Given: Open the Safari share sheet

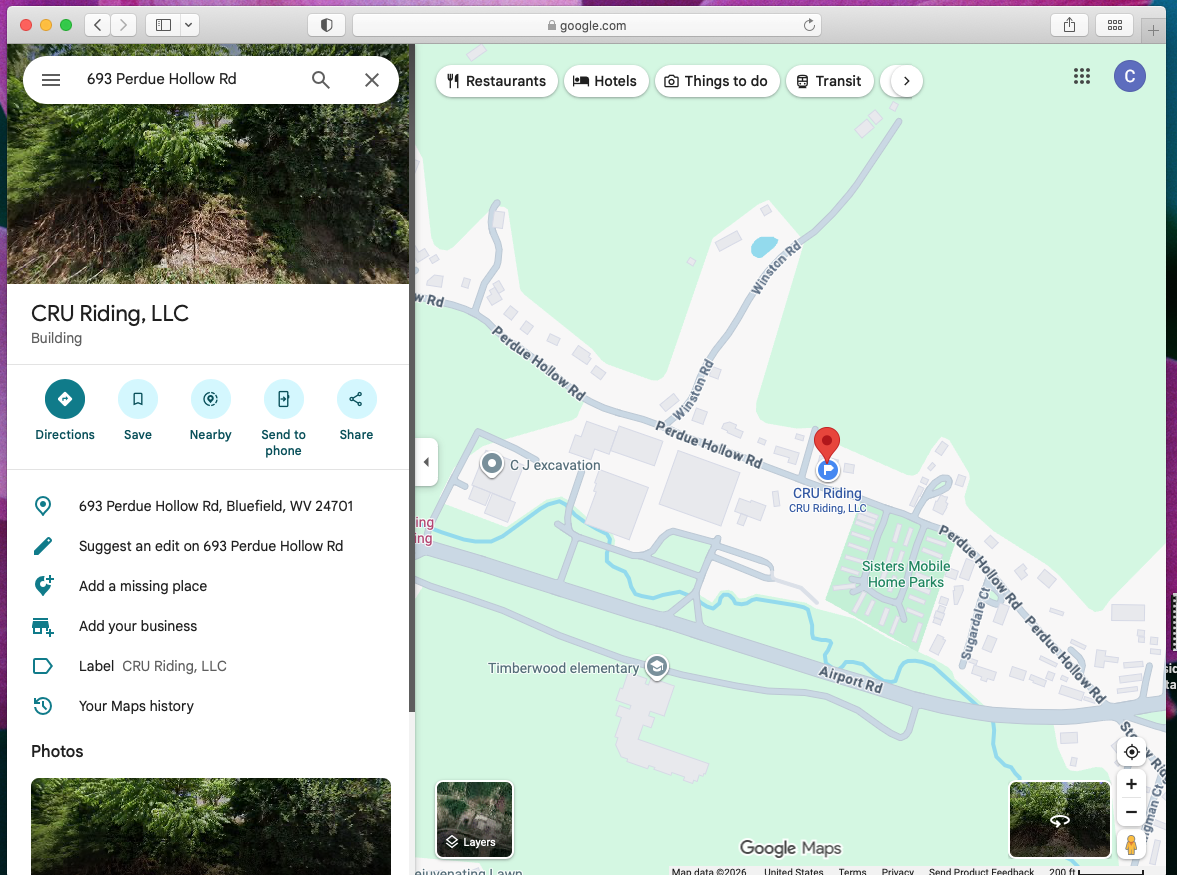Looking at the screenshot, I should tap(1069, 25).
